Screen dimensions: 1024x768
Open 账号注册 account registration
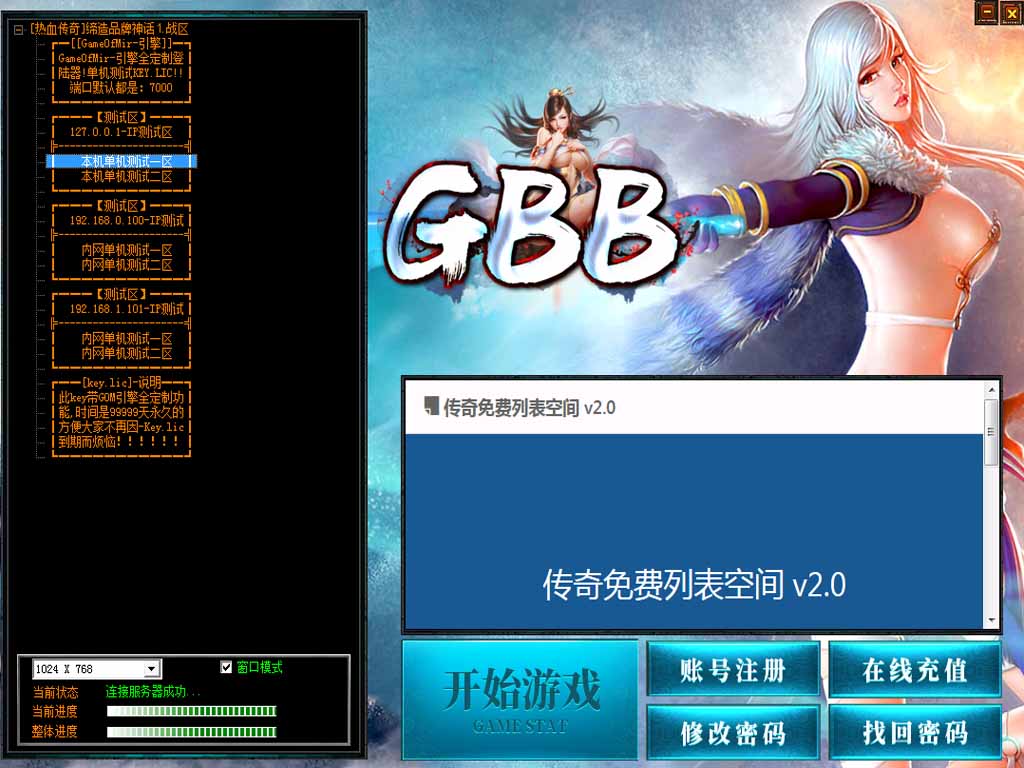click(x=733, y=670)
